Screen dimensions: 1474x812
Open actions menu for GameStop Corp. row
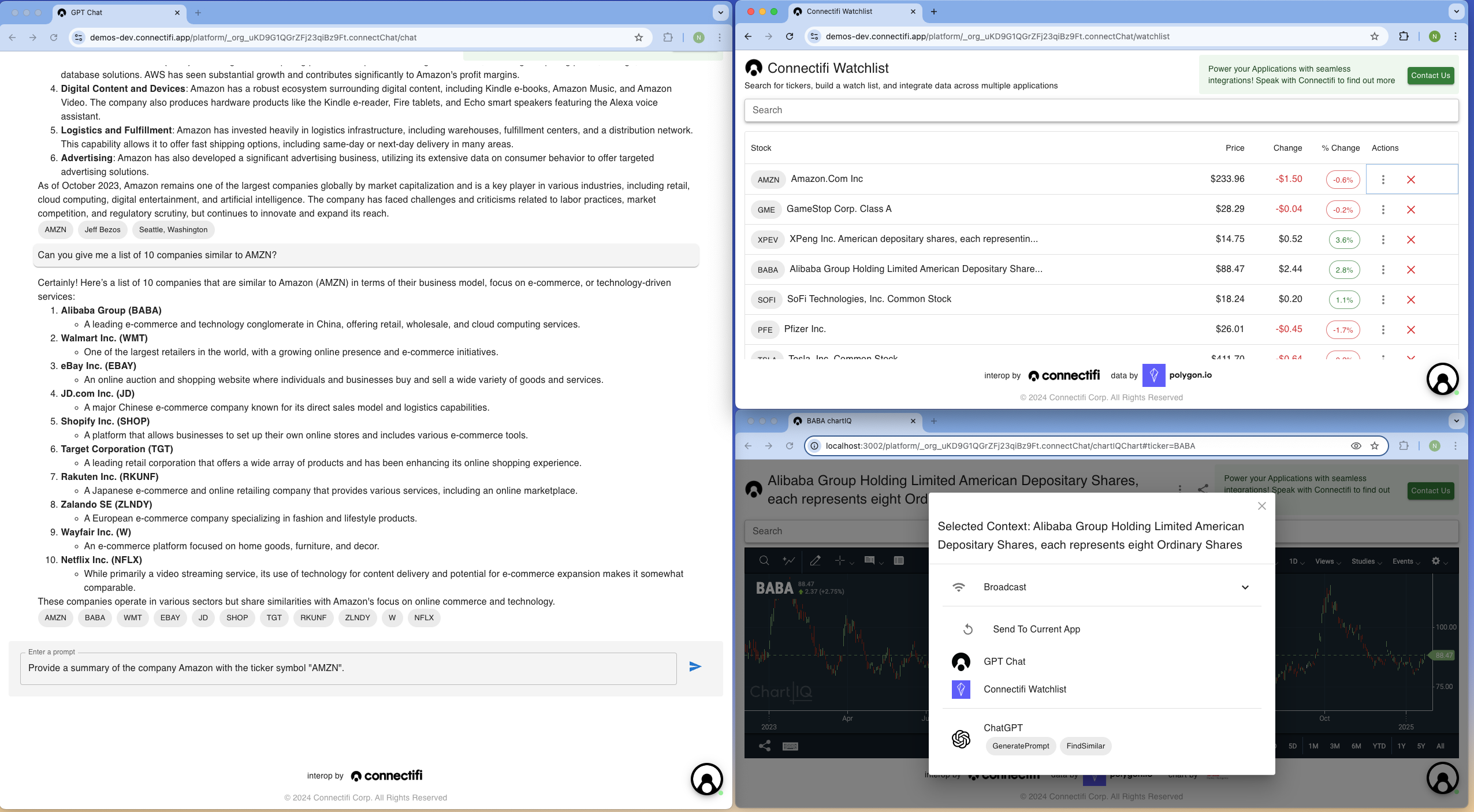click(1383, 210)
